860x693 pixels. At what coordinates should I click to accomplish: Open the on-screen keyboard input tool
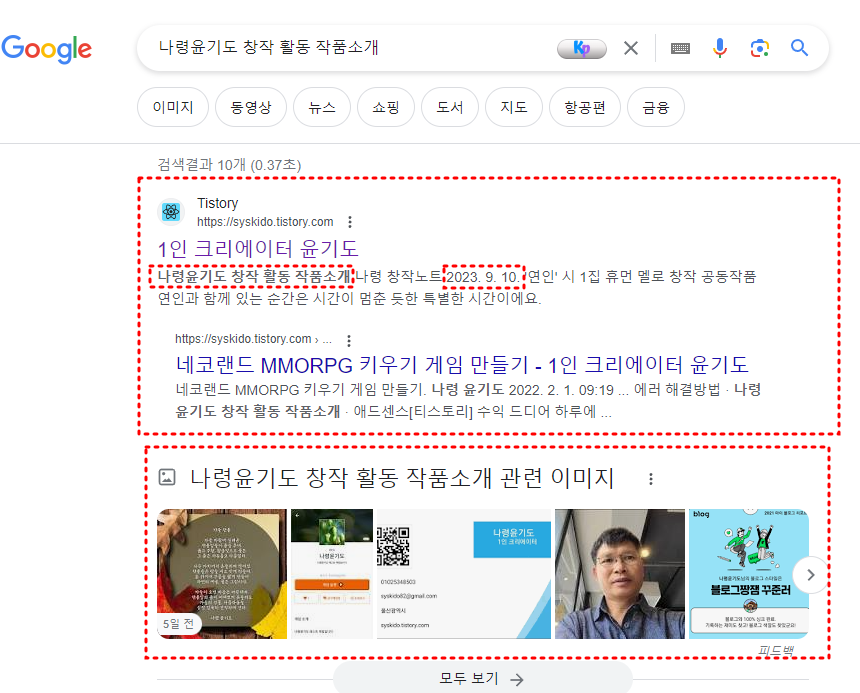click(680, 48)
